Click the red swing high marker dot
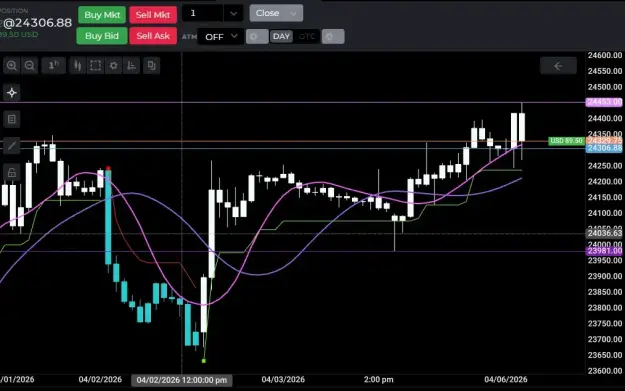The width and height of the screenshot is (625, 391). 108,168
